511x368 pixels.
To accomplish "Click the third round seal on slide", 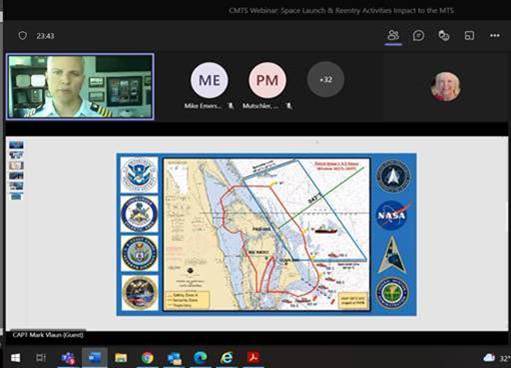I will click(139, 254).
